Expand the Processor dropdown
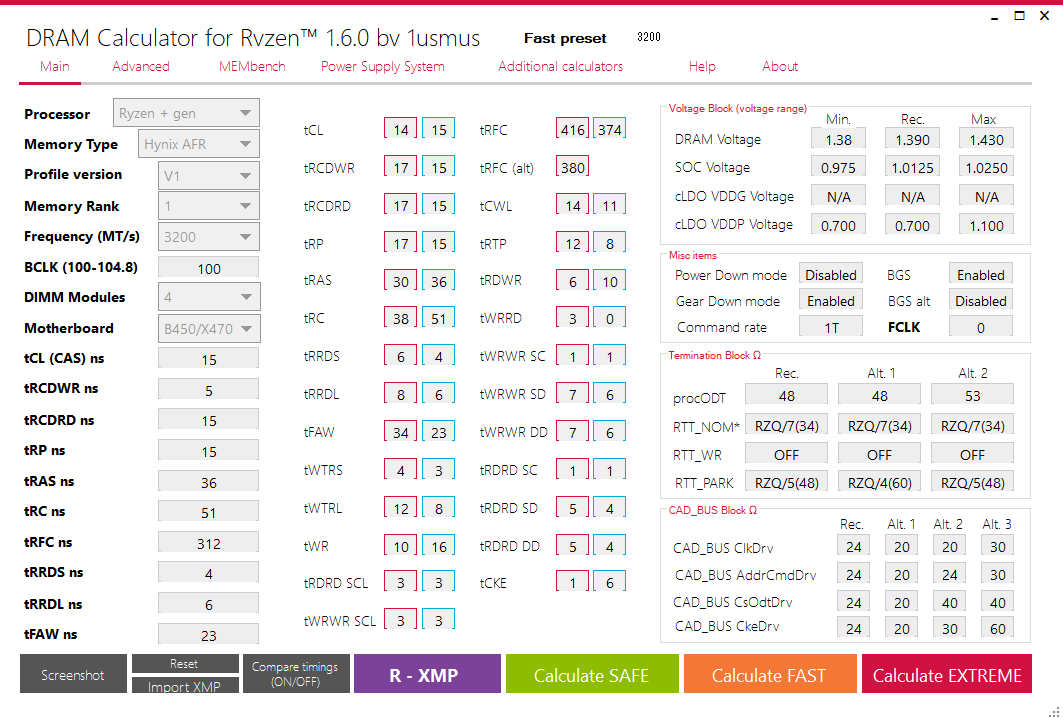Image resolution: width=1063 pixels, height=721 pixels. coord(186,113)
